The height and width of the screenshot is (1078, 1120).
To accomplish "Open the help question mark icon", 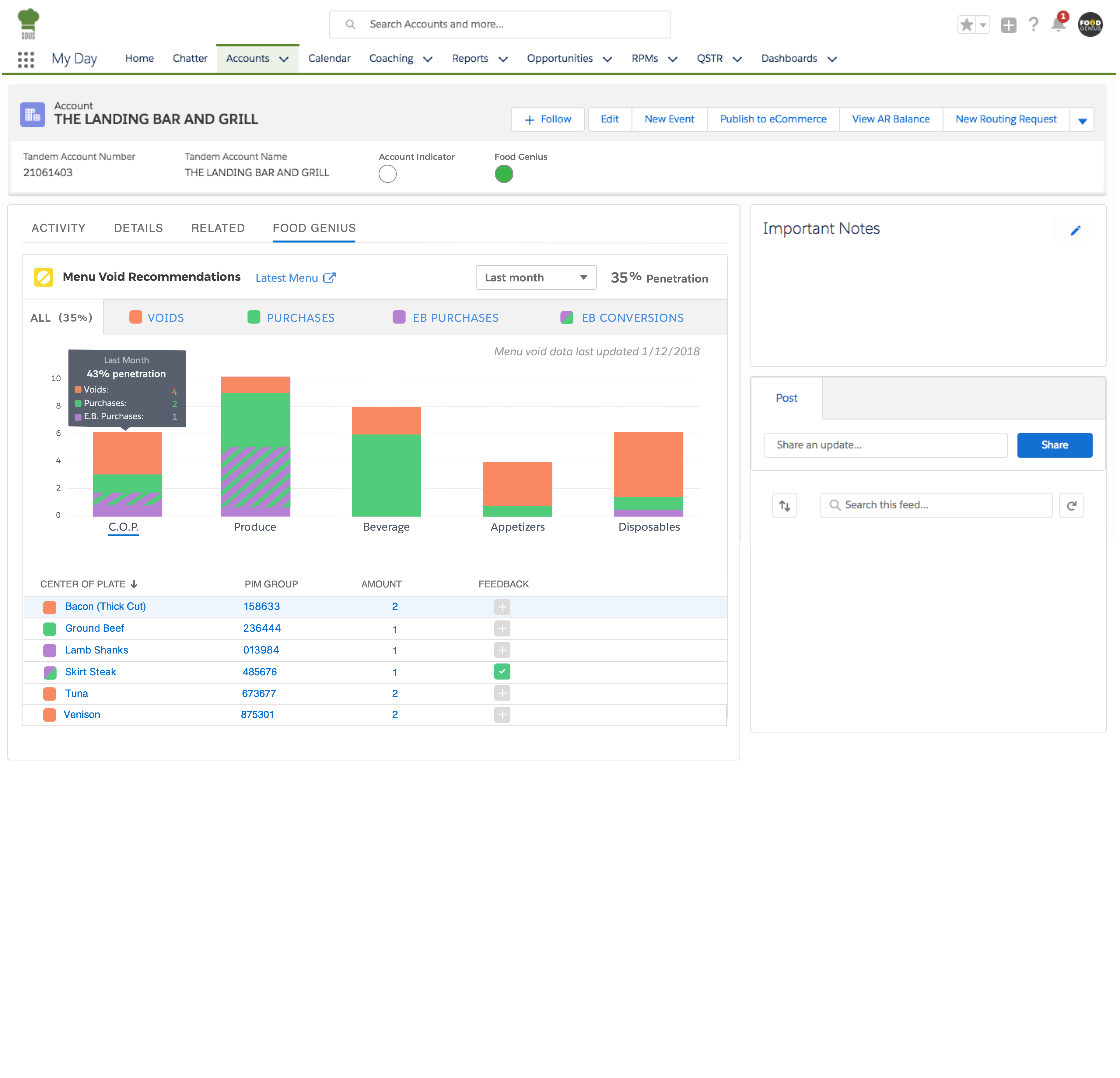I will click(1033, 24).
